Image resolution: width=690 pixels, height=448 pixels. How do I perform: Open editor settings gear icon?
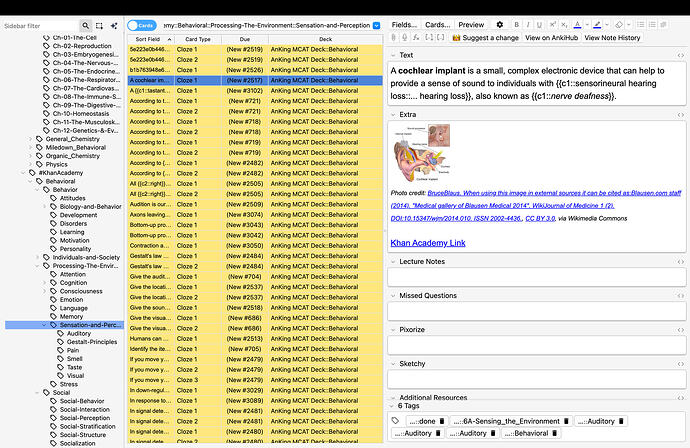[x=499, y=25]
